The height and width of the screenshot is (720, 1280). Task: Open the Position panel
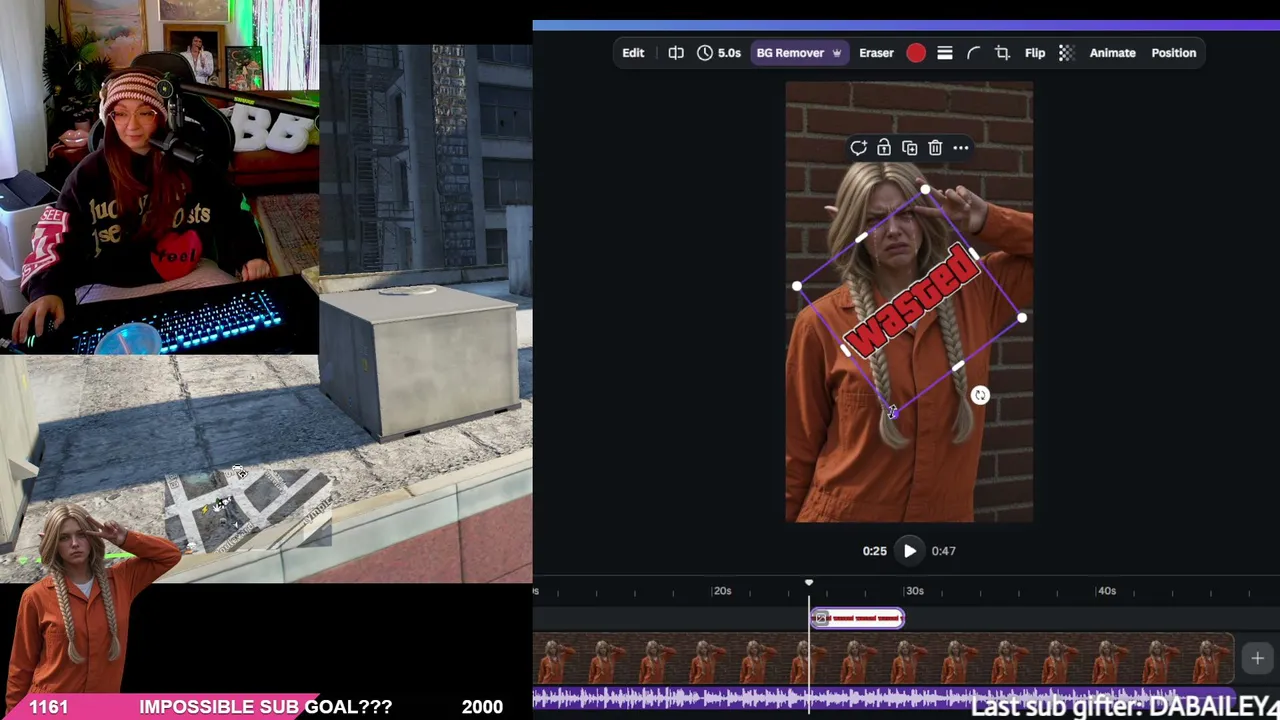1173,53
